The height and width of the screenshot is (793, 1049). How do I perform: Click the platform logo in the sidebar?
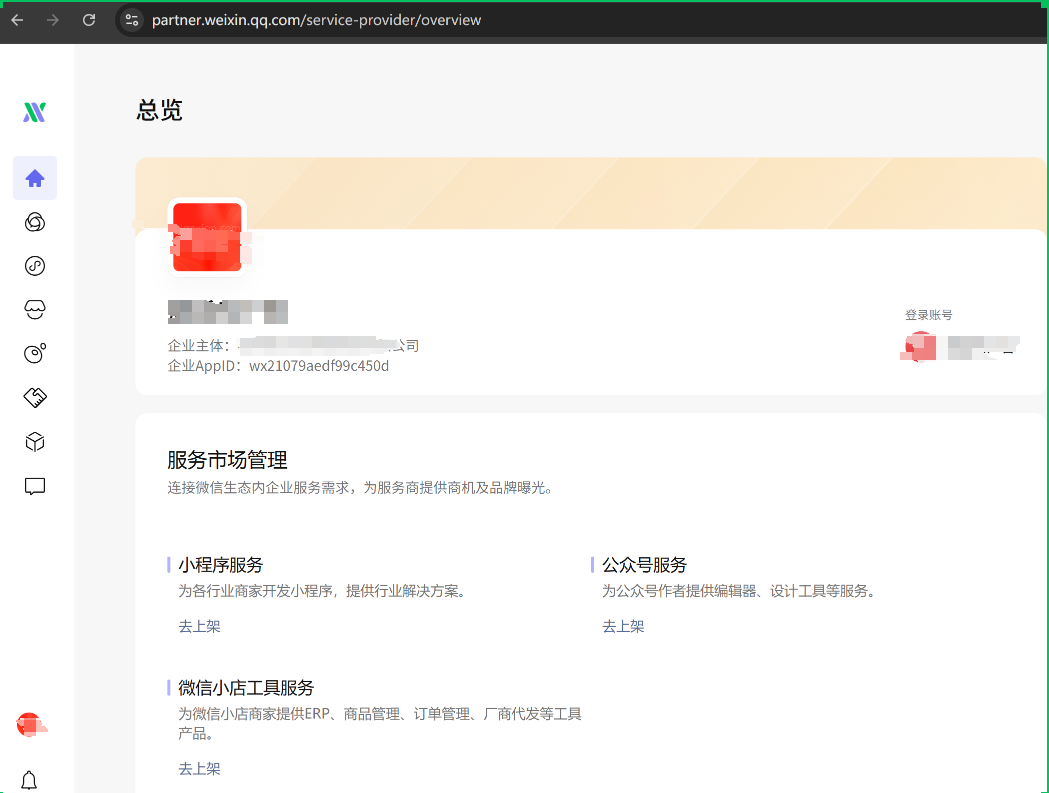[x=35, y=112]
